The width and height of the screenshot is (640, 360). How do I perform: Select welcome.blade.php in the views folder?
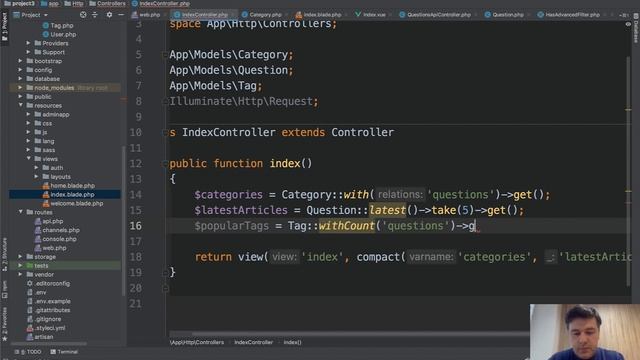(x=73, y=203)
